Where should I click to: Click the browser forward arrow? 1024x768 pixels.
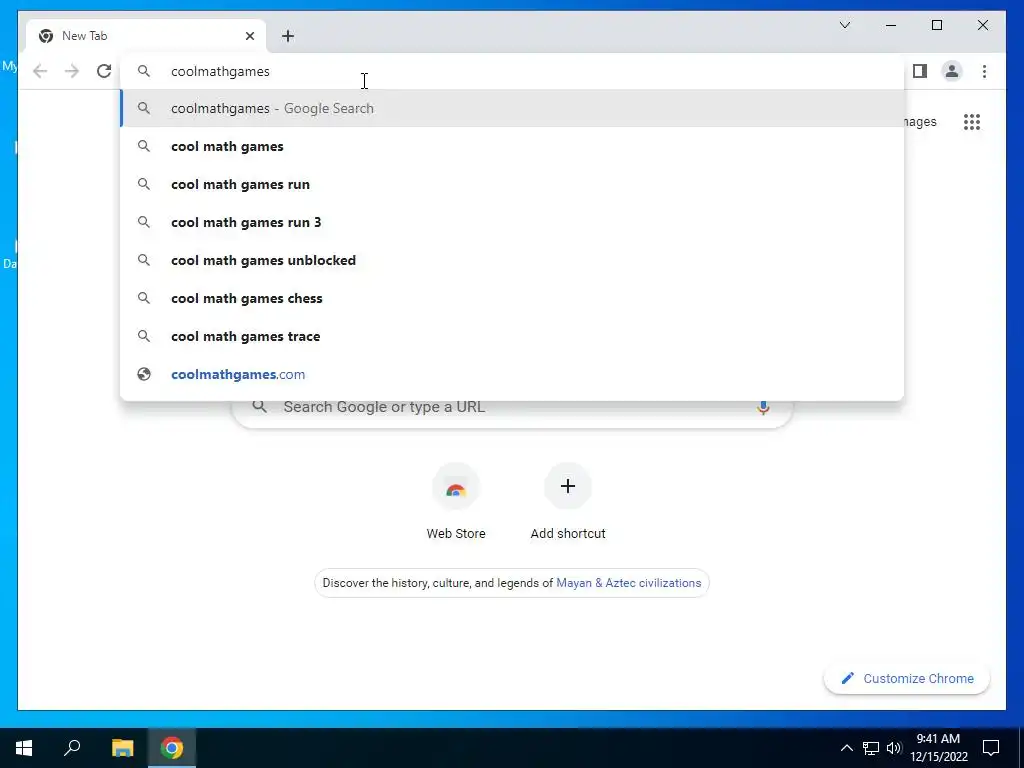72,71
